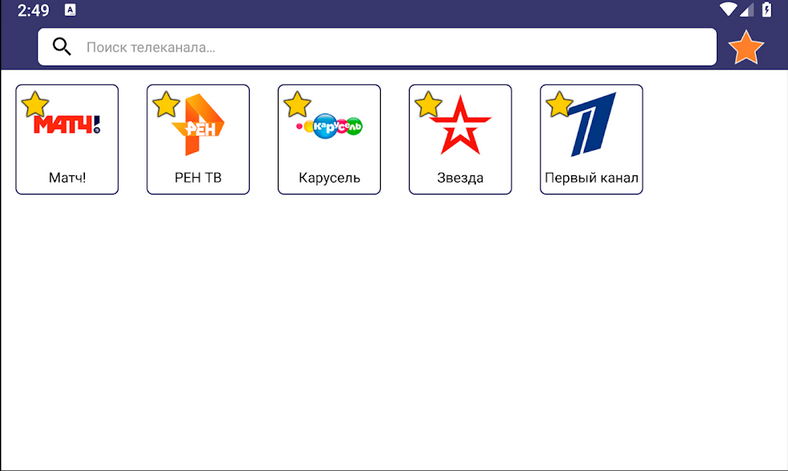788x471 pixels.
Task: Toggle favorite star on Матч! channel
Action: [x=35, y=104]
